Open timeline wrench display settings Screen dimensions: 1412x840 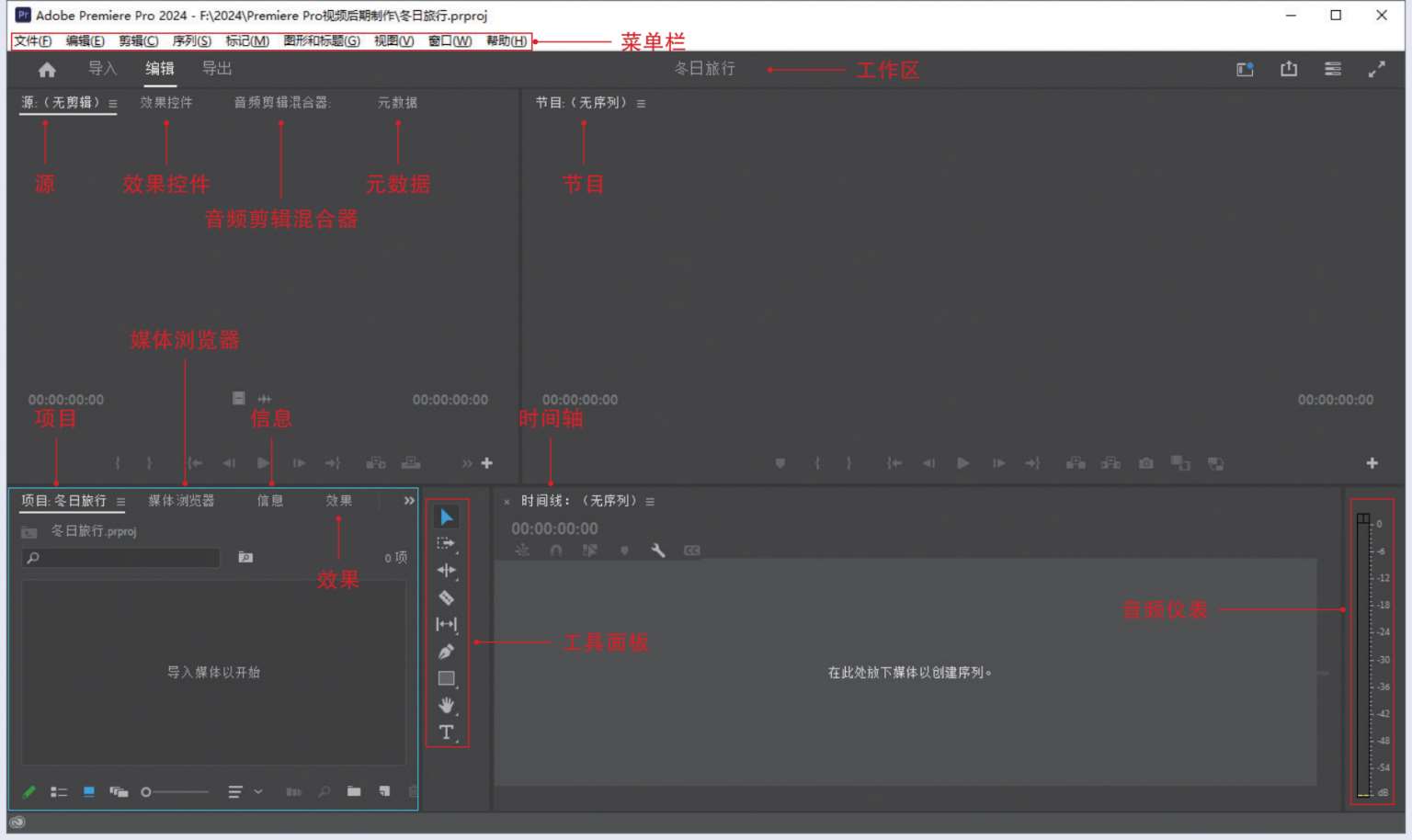[x=657, y=551]
